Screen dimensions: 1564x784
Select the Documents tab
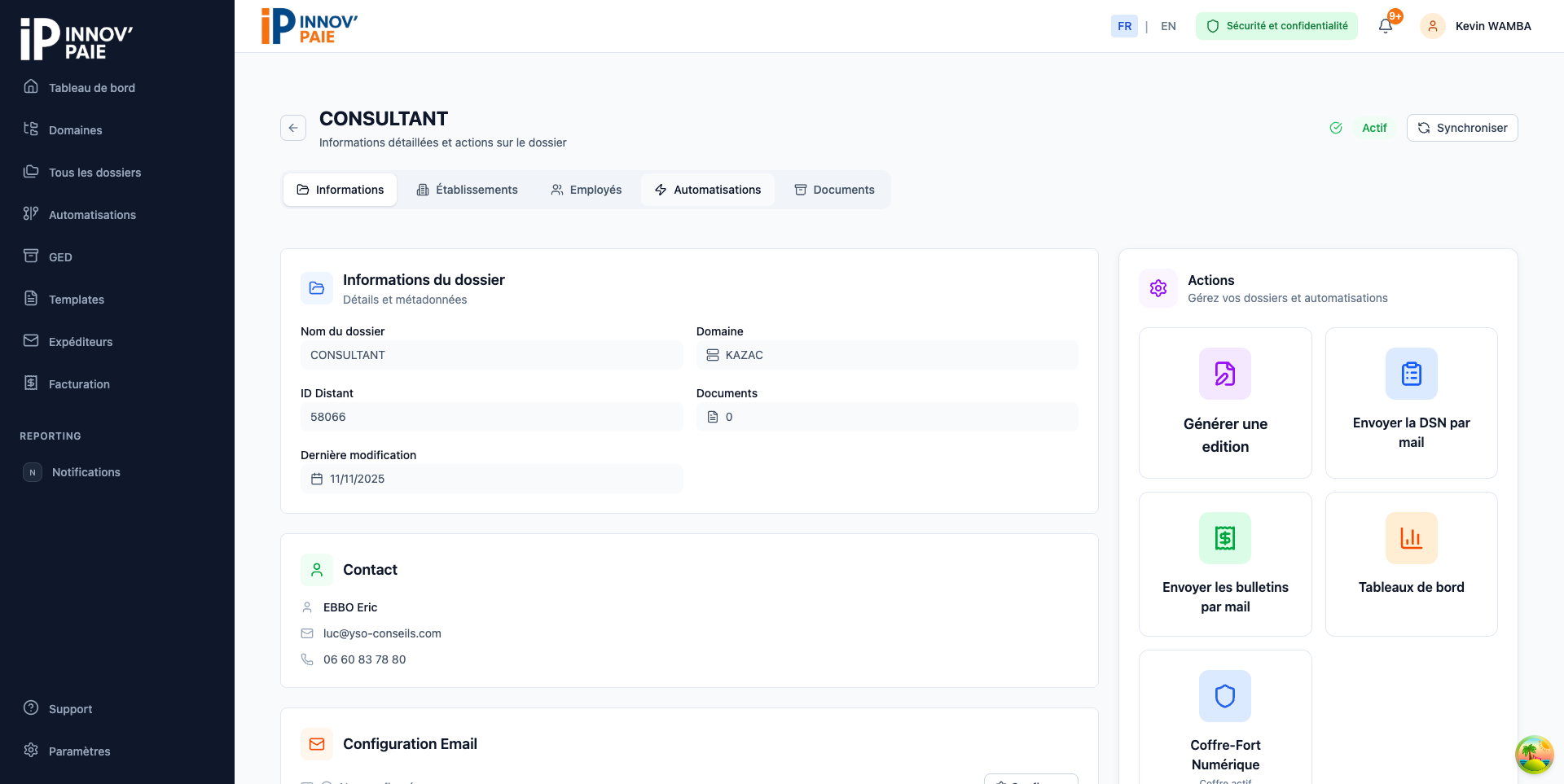click(x=834, y=190)
